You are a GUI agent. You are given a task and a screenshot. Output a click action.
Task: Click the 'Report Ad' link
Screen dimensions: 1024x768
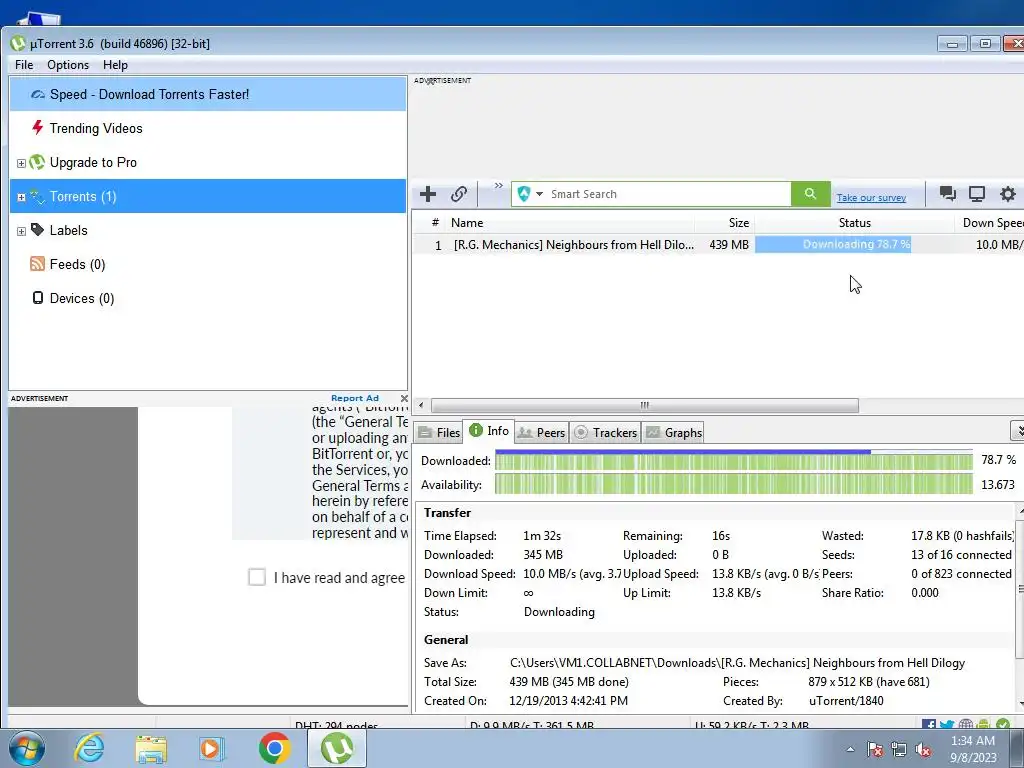click(355, 398)
